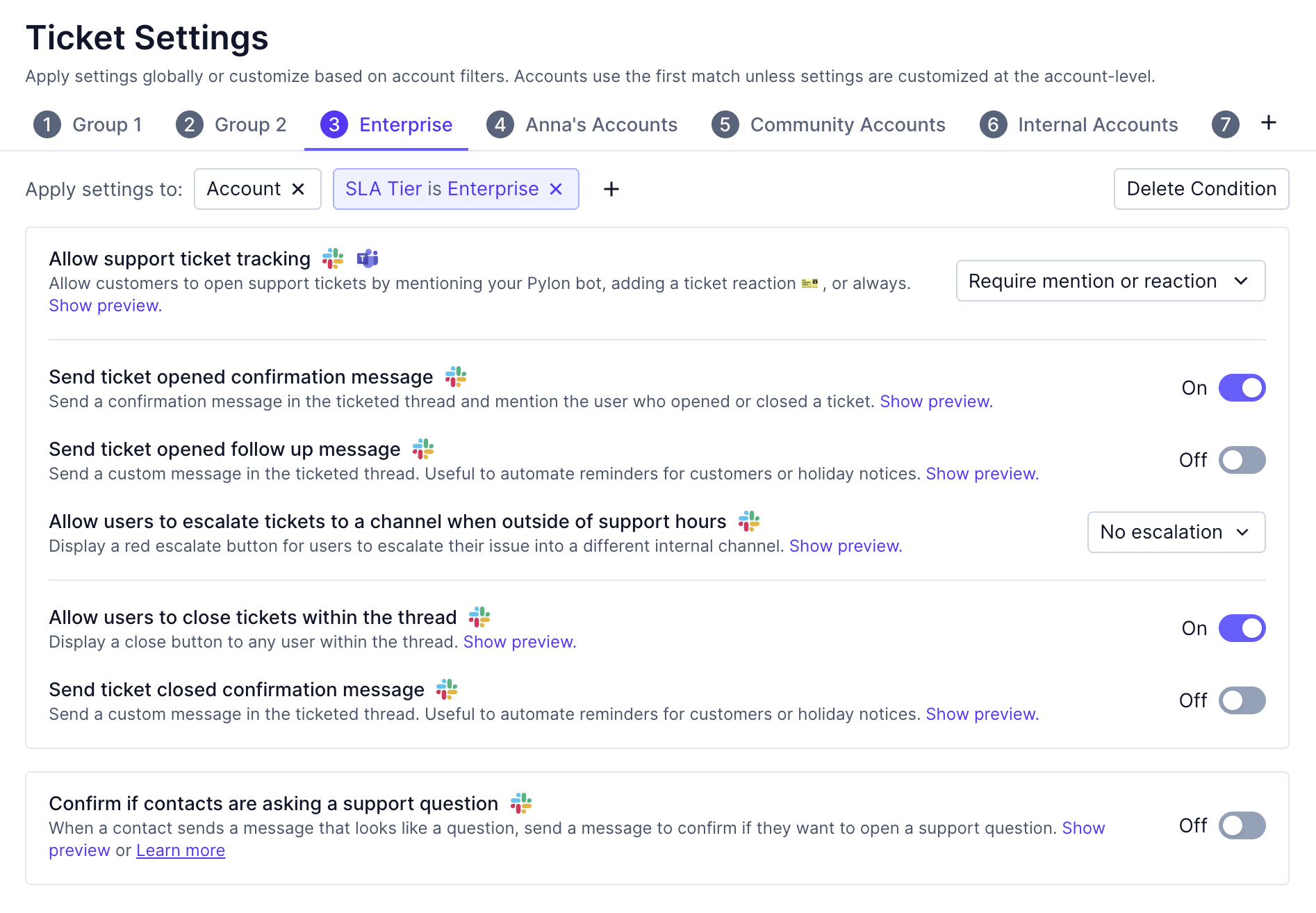Screen dimensions: 1316x913
Task: Click Slack icon beside support question setting
Action: coord(521,803)
